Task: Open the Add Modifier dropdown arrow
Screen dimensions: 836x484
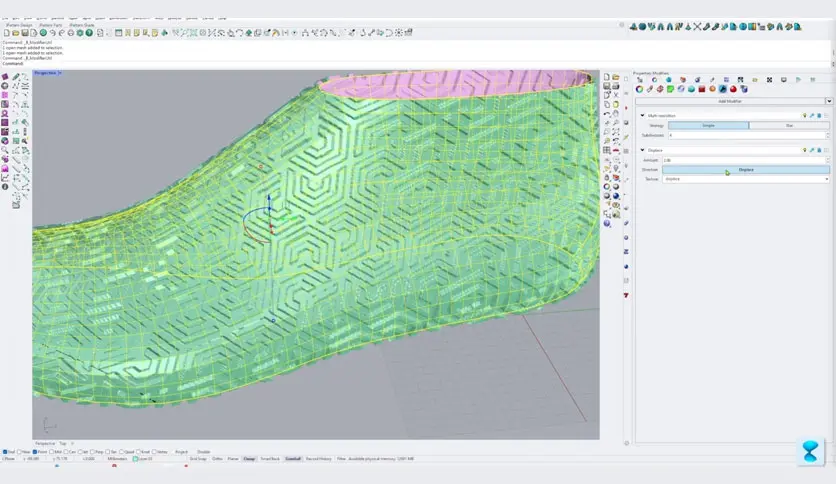Action: [829, 101]
